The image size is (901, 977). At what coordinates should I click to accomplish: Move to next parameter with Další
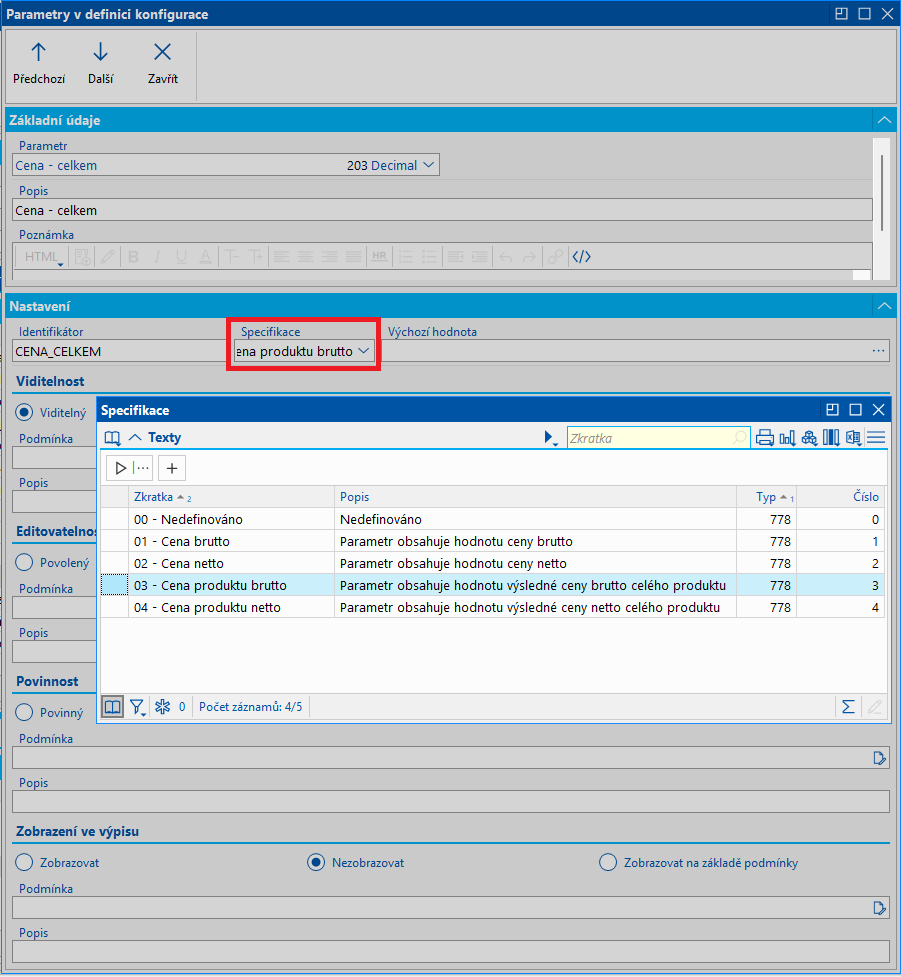pos(100,64)
